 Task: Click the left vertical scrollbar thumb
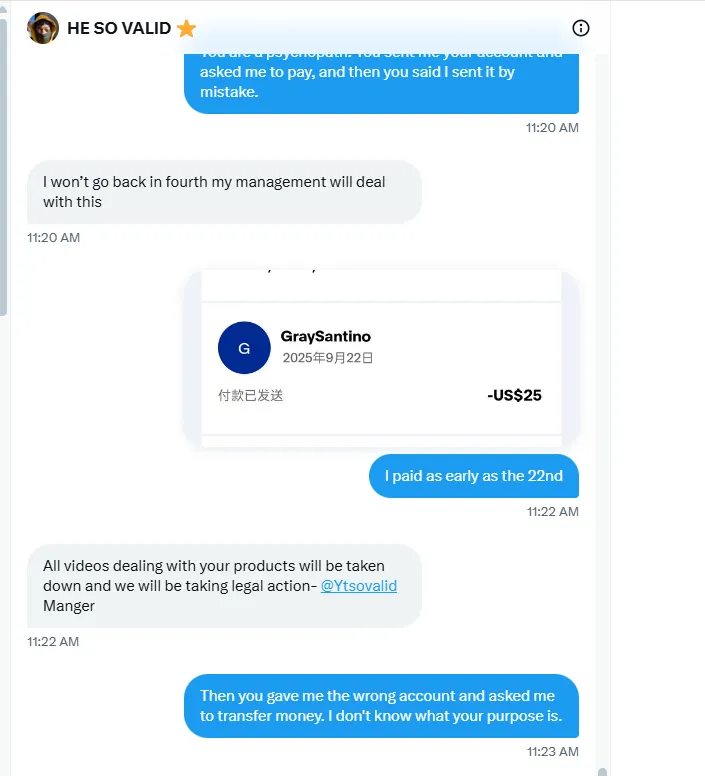[x=4, y=165]
